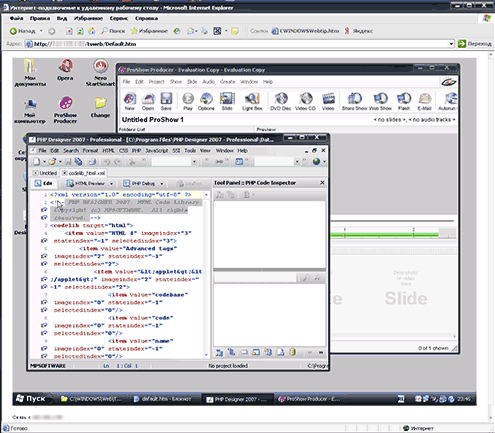The height and width of the screenshot is (433, 495).
Task: Click IE Поиск search button
Action: [x=113, y=31]
